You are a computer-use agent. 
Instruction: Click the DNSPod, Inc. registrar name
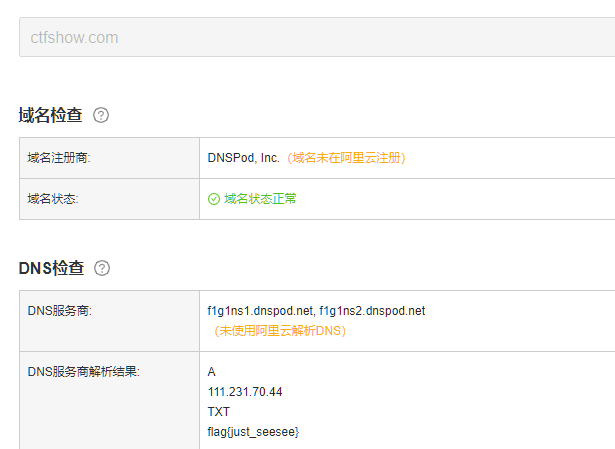[x=244, y=158]
